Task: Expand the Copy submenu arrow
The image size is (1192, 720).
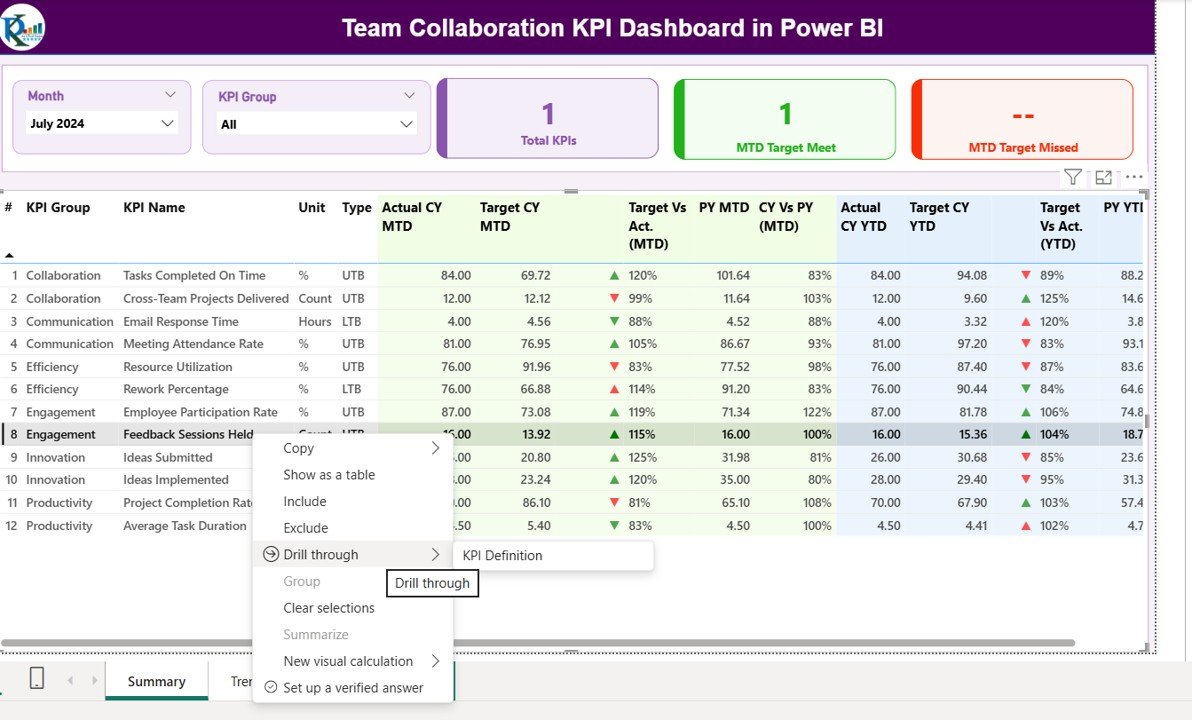Action: [435, 448]
